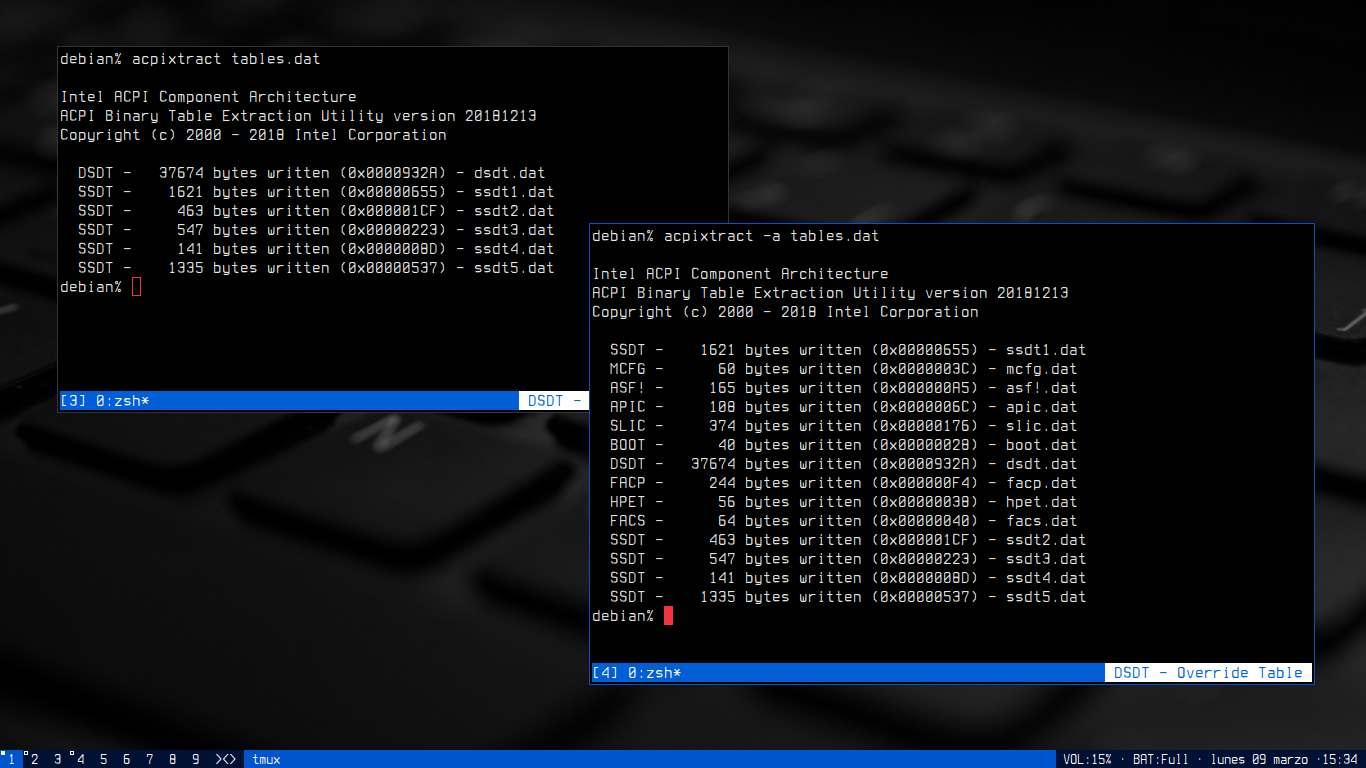Click the boot.dat filename in front terminal
The width and height of the screenshot is (1366, 768).
point(1041,445)
